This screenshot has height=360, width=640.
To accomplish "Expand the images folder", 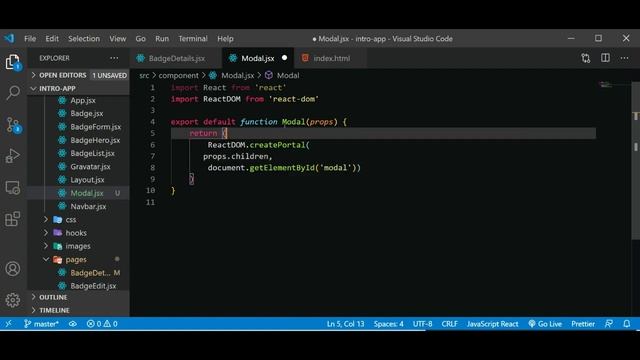I will coord(79,246).
